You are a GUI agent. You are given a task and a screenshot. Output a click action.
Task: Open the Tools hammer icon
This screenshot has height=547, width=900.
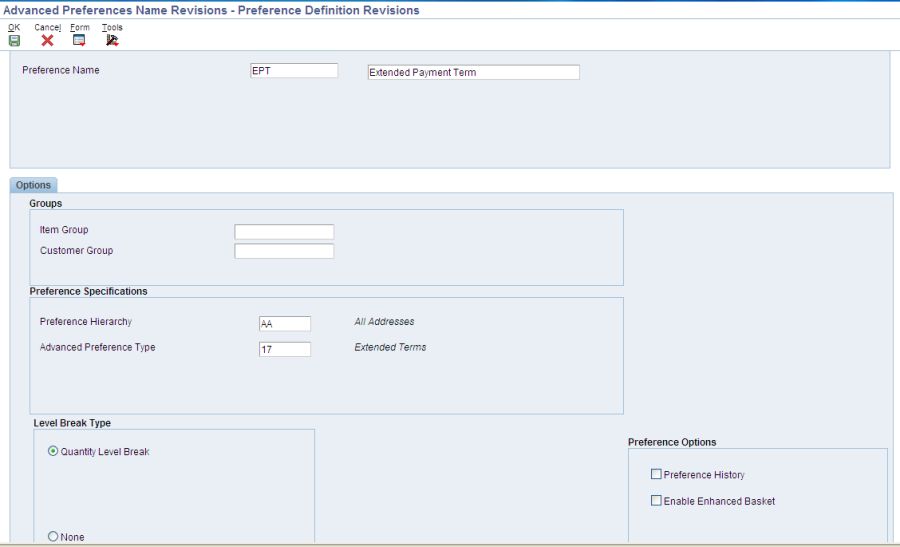112,41
